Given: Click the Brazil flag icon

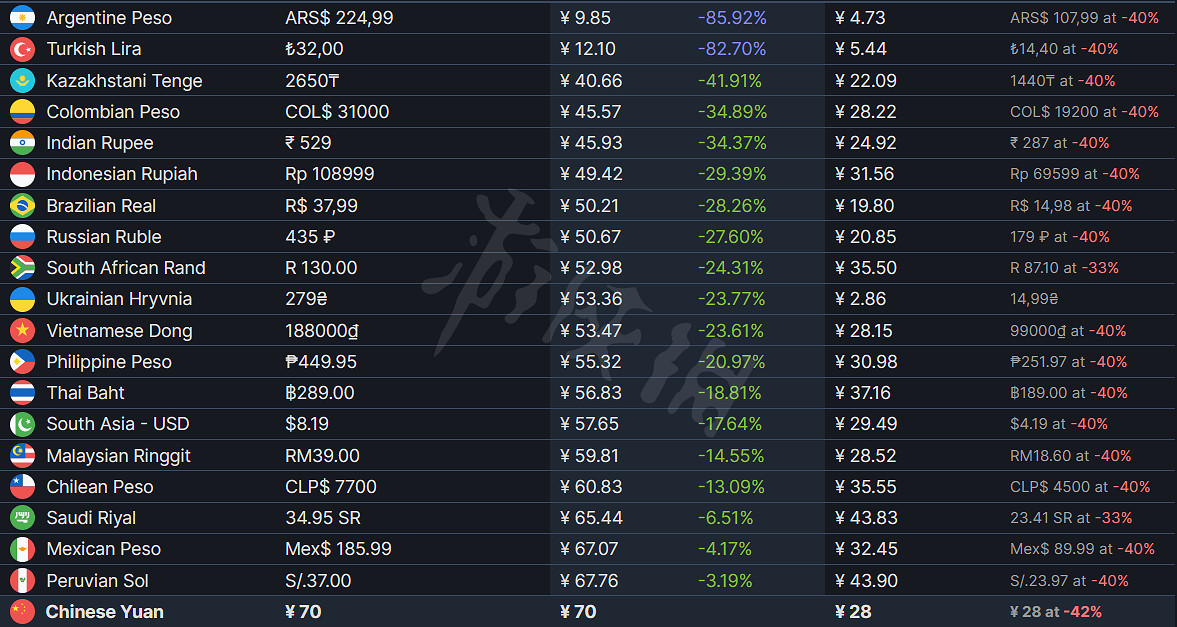Looking at the screenshot, I should pos(22,206).
